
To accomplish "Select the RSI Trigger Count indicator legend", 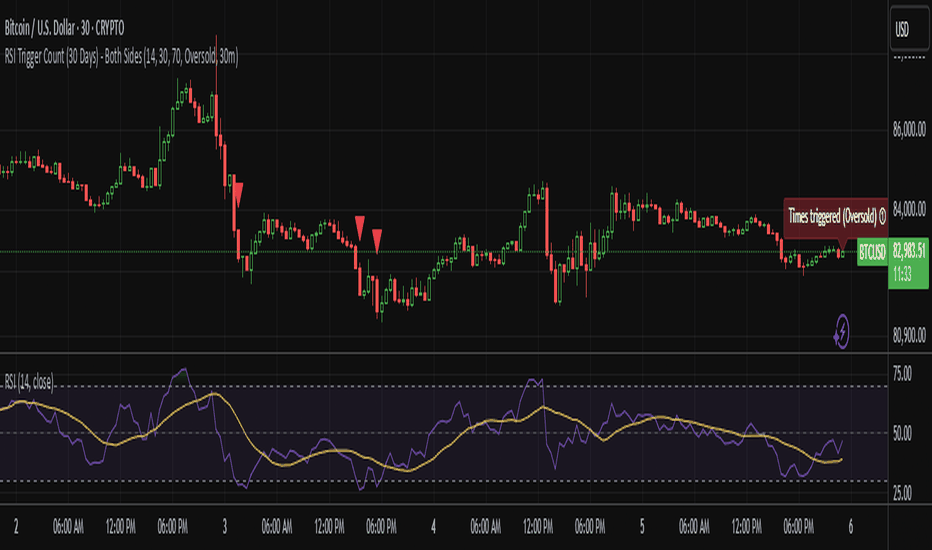I will coord(121,57).
